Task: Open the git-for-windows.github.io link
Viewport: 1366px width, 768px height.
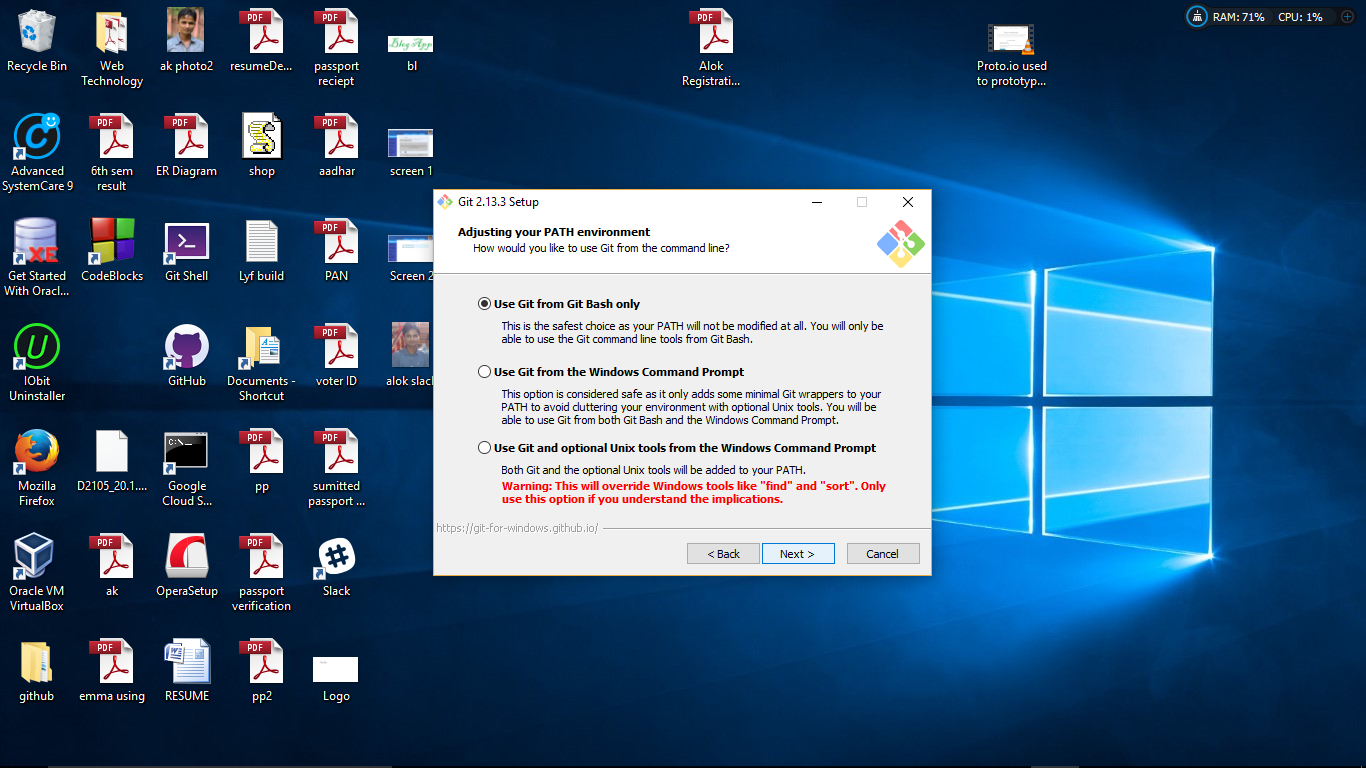Action: 517,528
